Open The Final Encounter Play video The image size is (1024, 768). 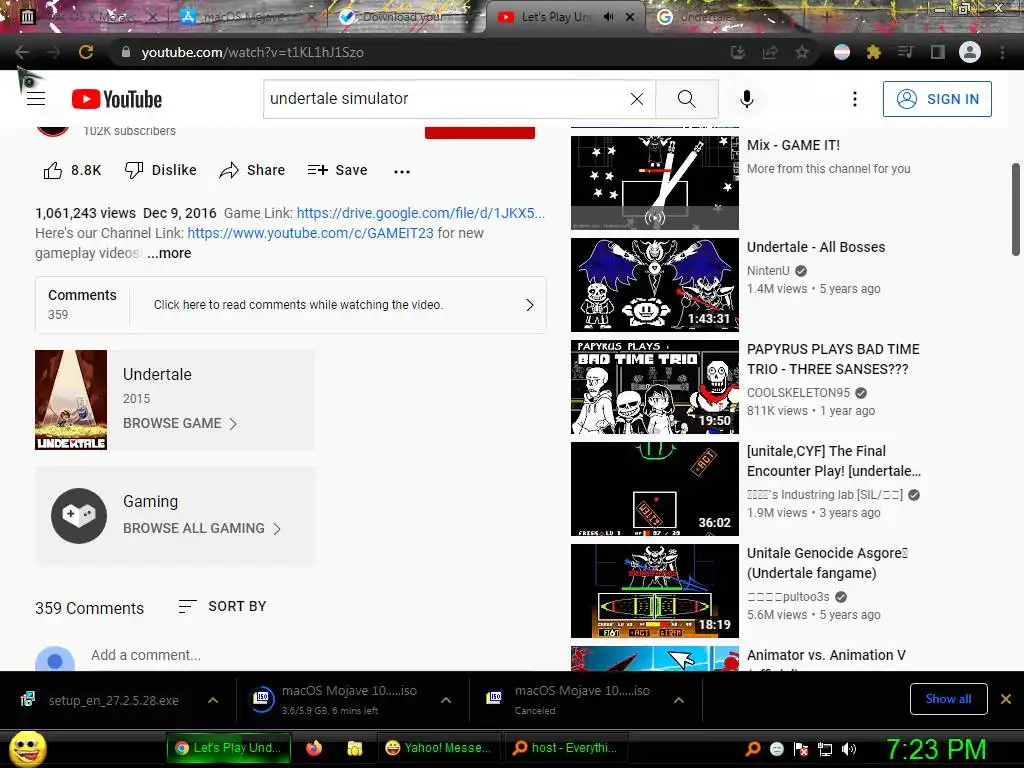tap(655, 488)
